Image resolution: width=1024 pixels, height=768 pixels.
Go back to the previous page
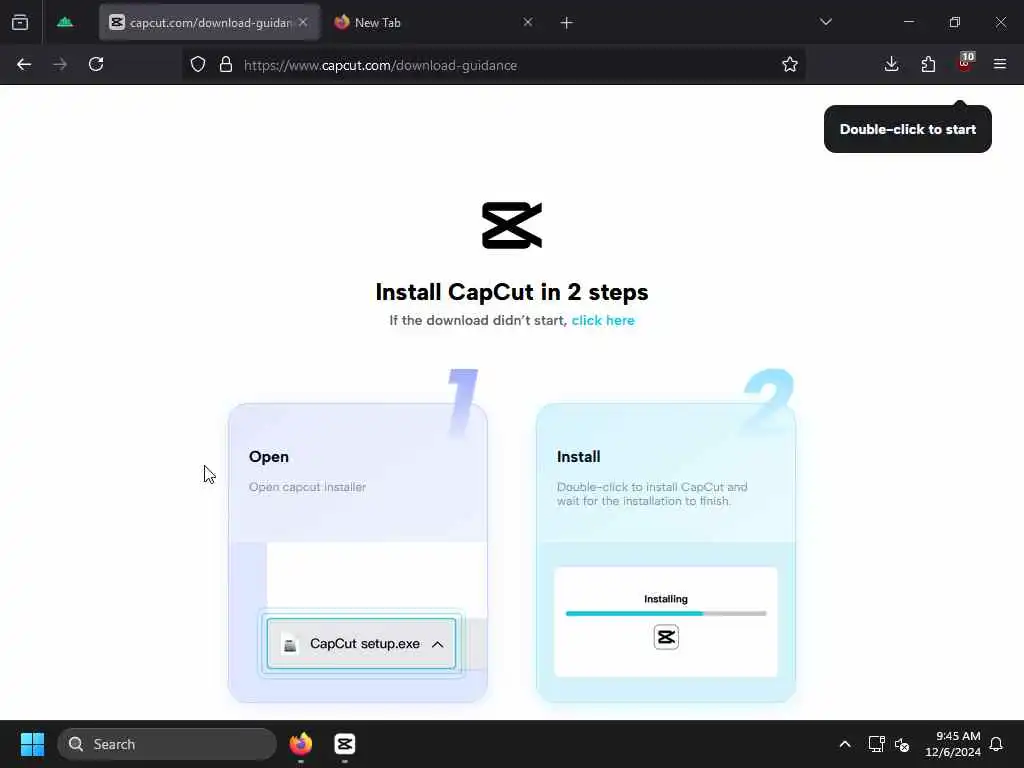coord(24,65)
